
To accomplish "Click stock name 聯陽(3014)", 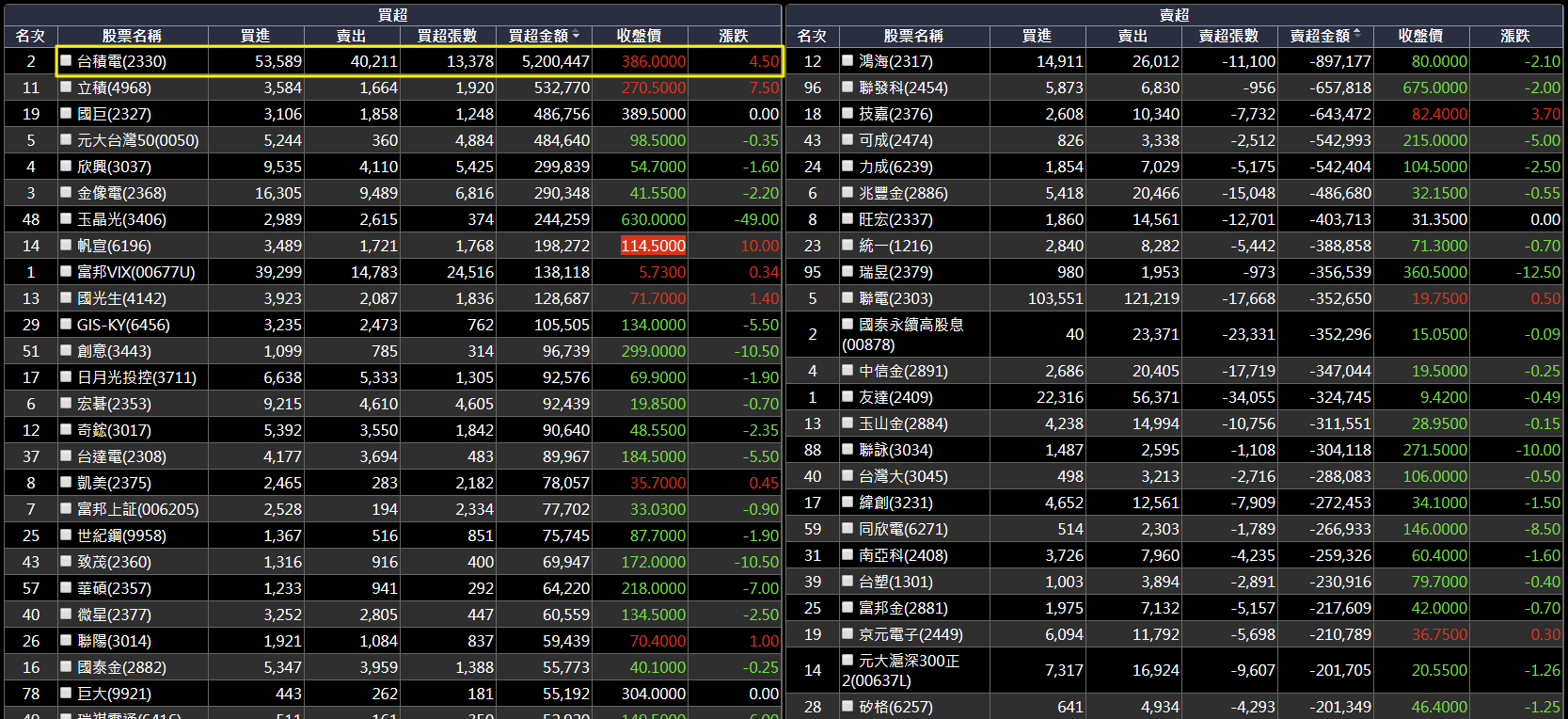I will coord(114,641).
